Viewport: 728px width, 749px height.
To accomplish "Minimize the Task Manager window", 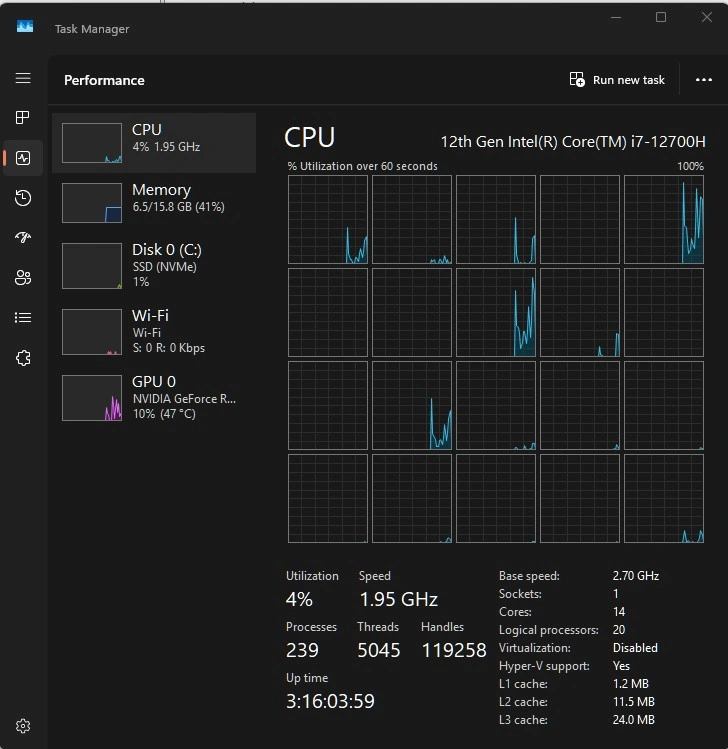I will pyautogui.click(x=616, y=18).
